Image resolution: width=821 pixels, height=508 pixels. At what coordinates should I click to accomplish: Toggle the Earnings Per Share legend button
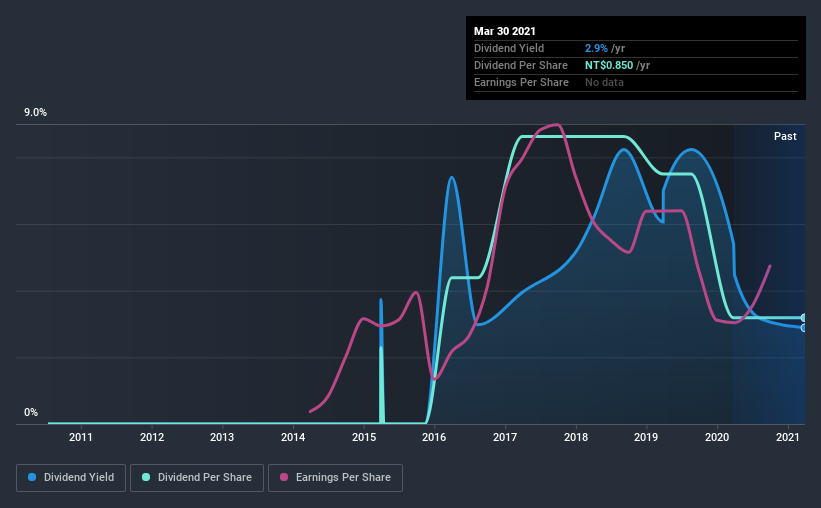click(x=335, y=478)
